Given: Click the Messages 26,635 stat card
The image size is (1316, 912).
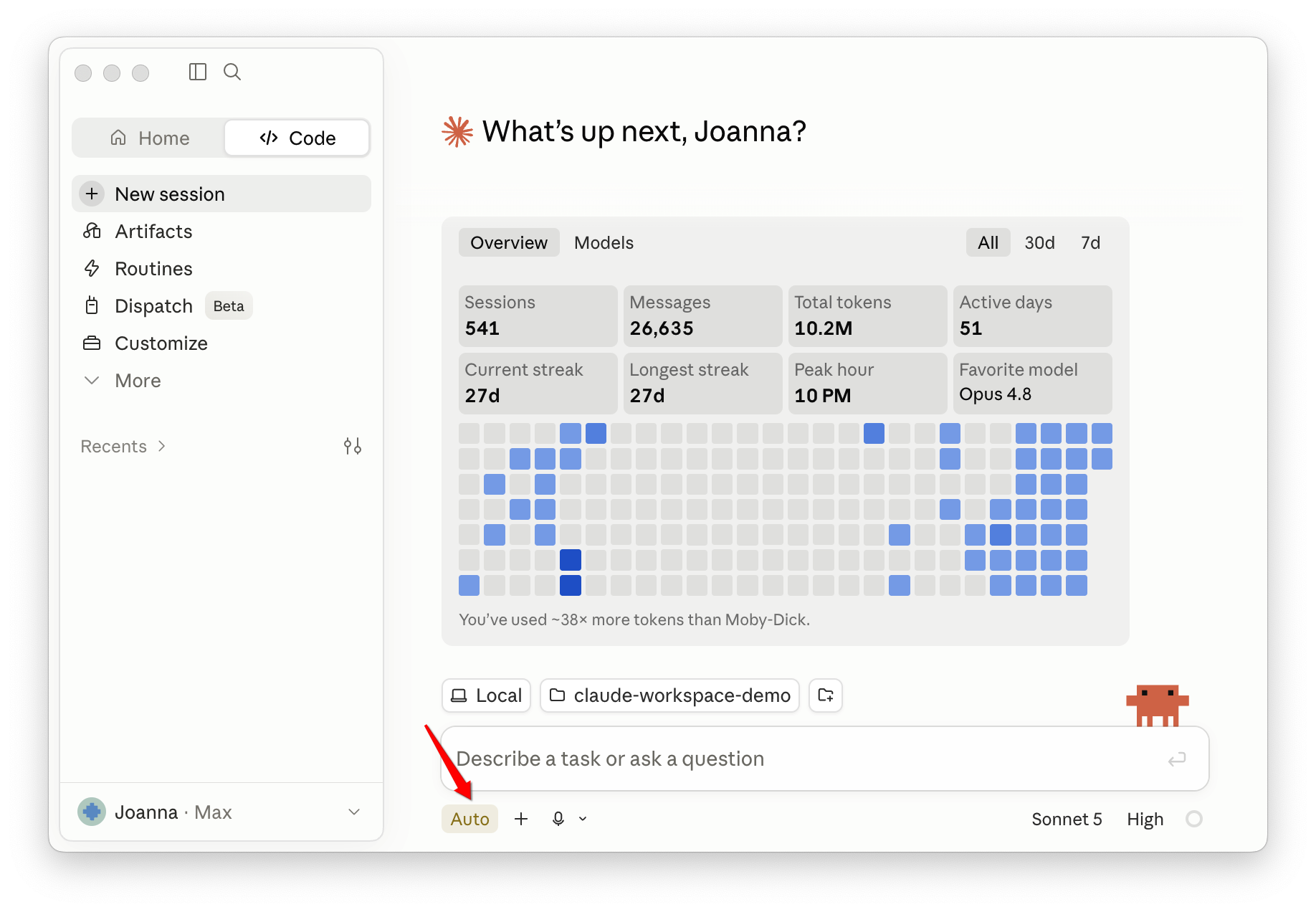Looking at the screenshot, I should (702, 315).
